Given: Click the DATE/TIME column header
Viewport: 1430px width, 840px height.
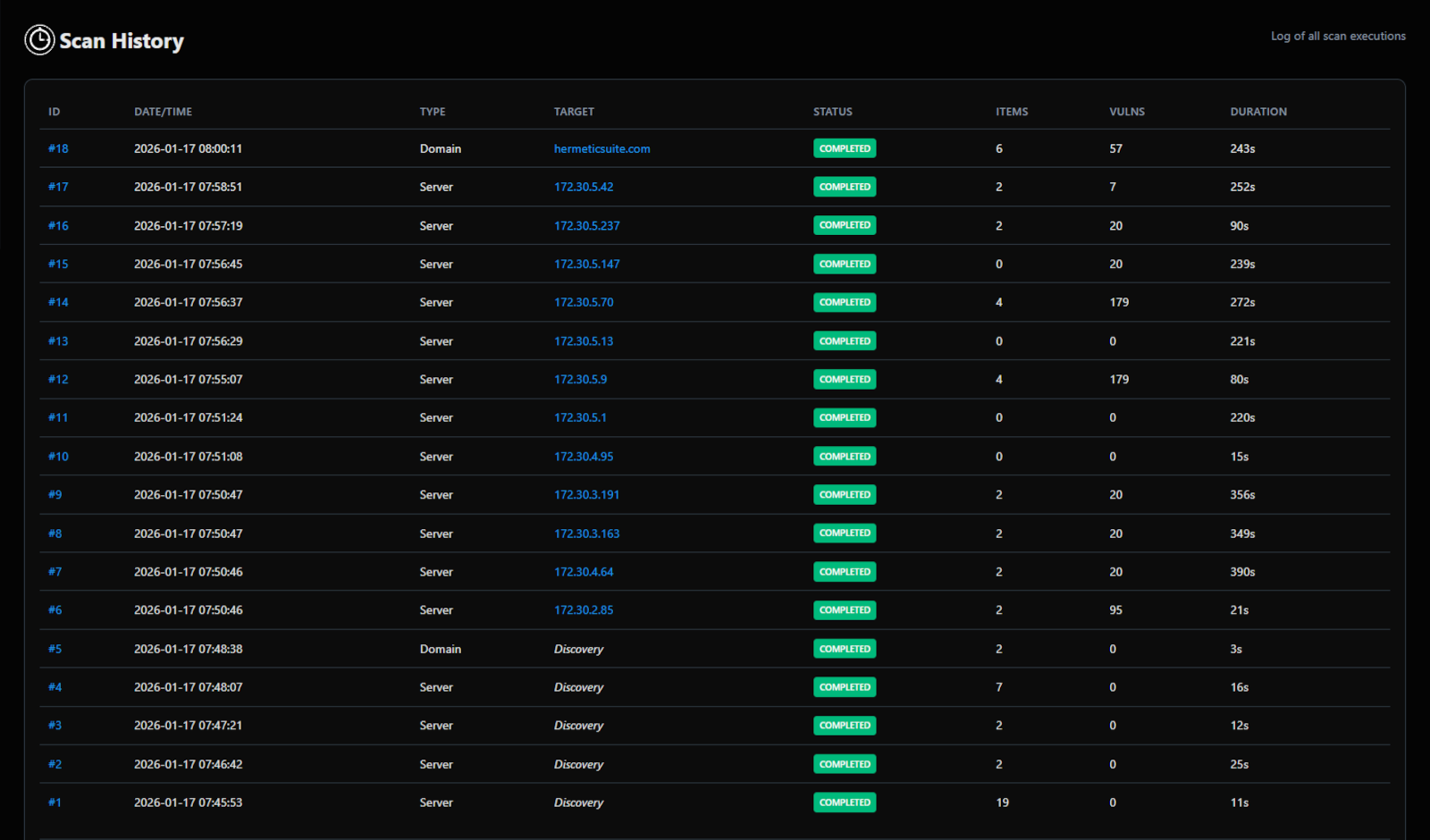Looking at the screenshot, I should (163, 112).
